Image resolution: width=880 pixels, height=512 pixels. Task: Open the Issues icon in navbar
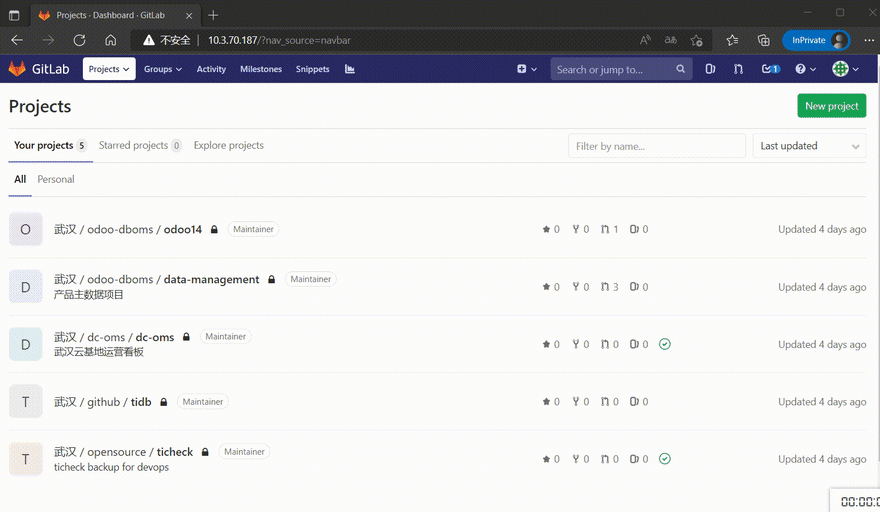pos(710,69)
